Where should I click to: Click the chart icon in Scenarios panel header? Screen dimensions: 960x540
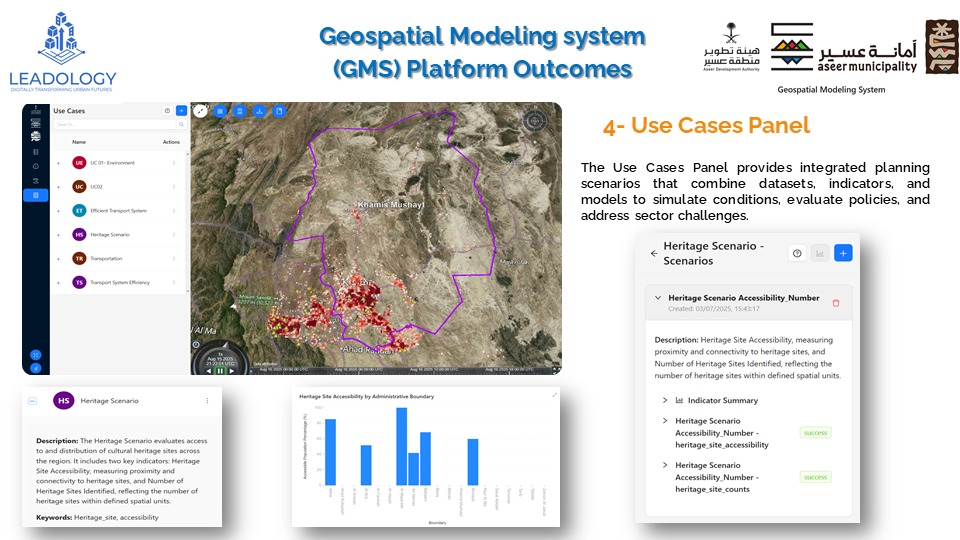tap(820, 254)
